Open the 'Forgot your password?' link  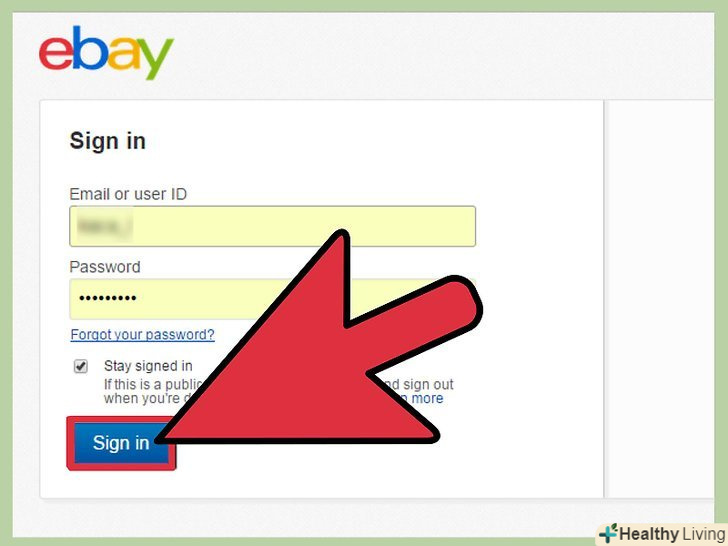(143, 334)
